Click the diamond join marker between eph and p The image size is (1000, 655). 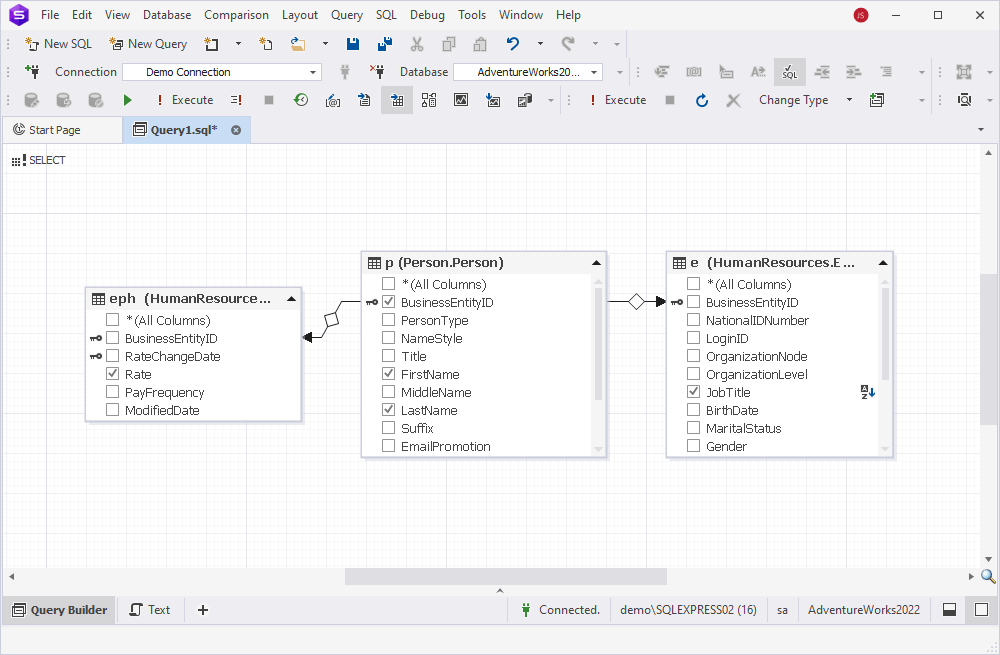point(331,320)
